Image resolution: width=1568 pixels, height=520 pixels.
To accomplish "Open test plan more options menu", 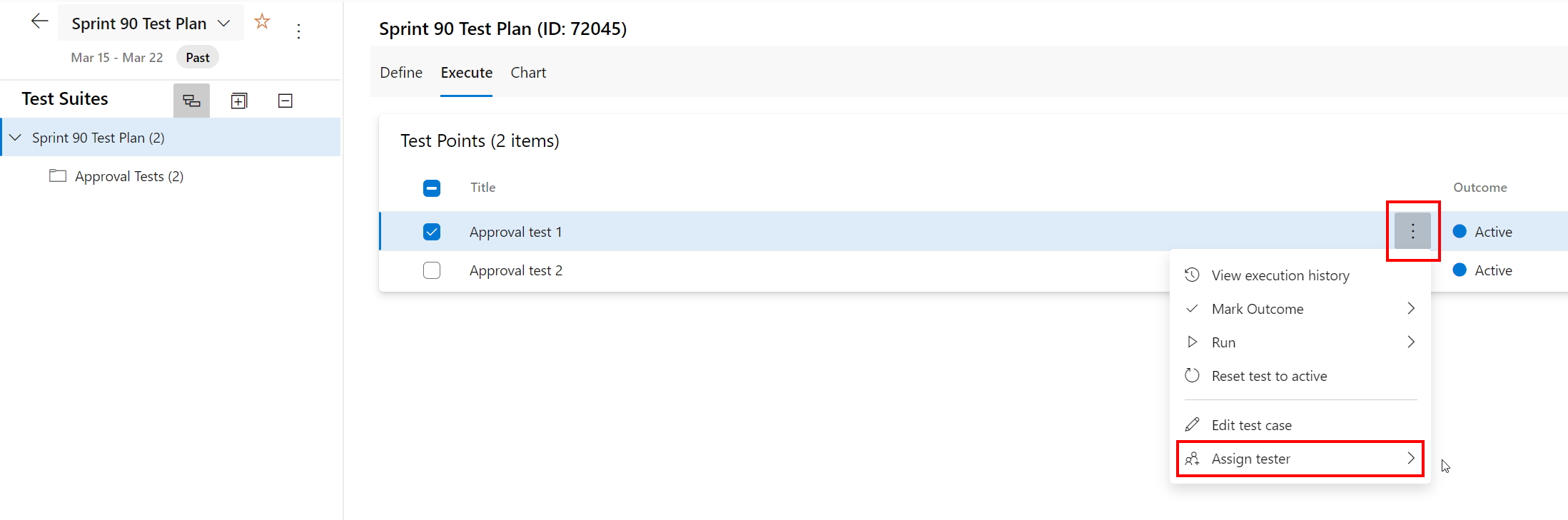I will [299, 31].
